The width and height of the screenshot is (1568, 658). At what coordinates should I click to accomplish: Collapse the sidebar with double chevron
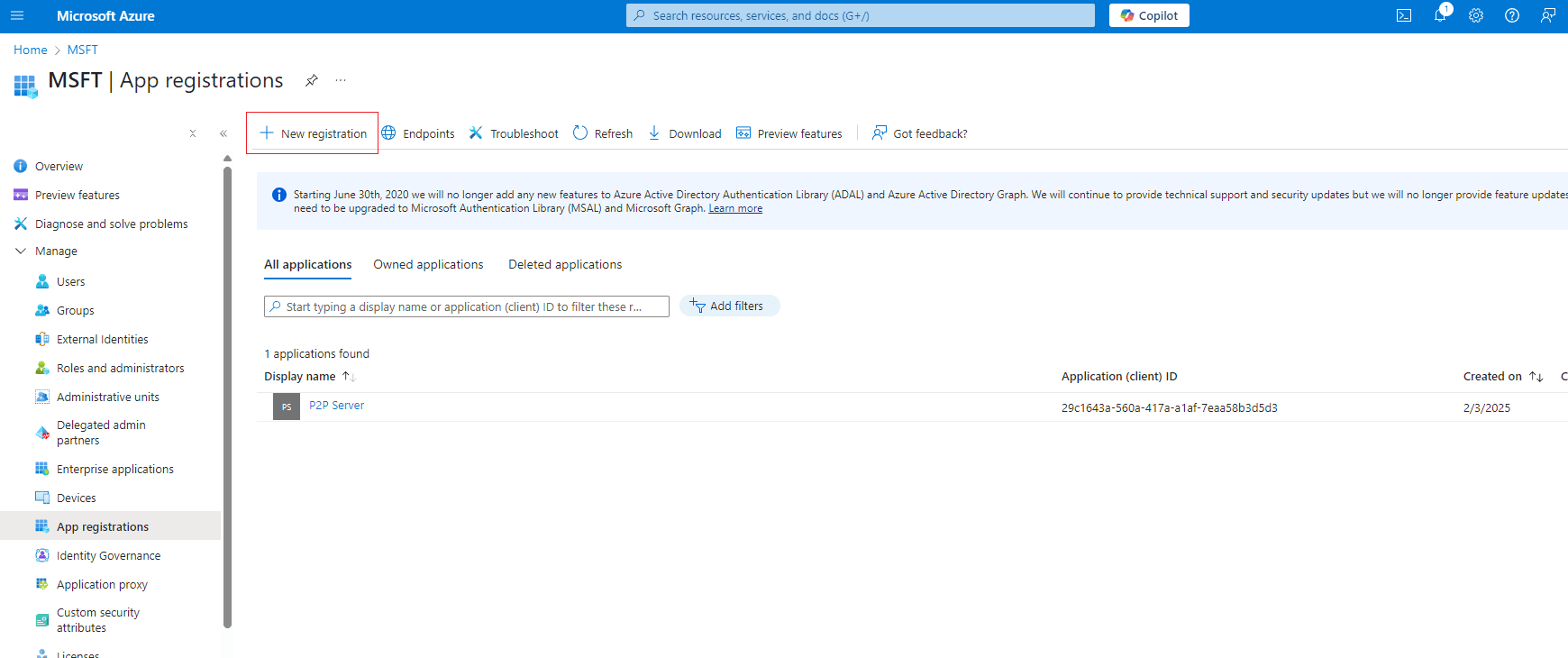pos(223,133)
